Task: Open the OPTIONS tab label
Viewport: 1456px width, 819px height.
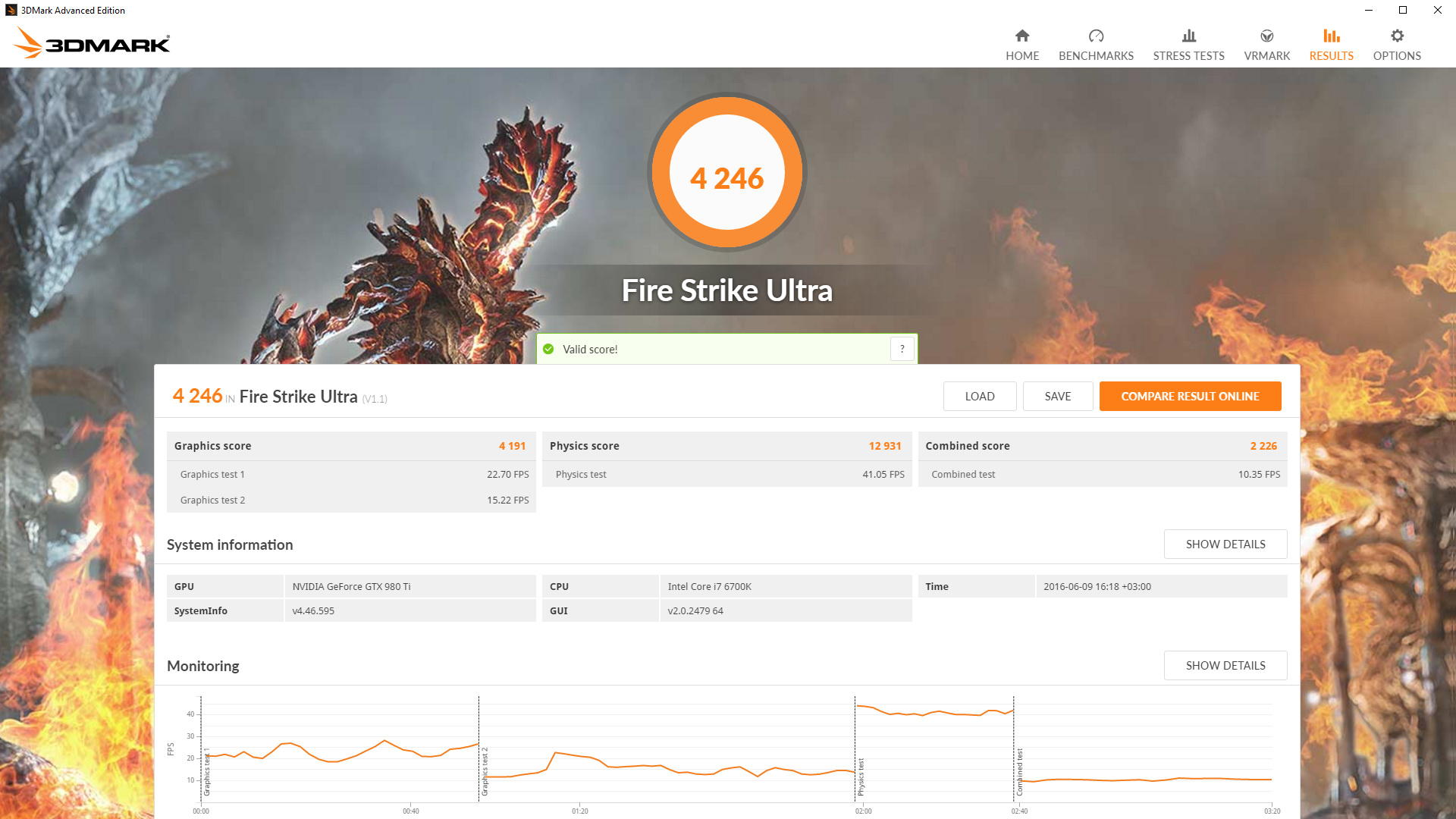Action: point(1397,56)
